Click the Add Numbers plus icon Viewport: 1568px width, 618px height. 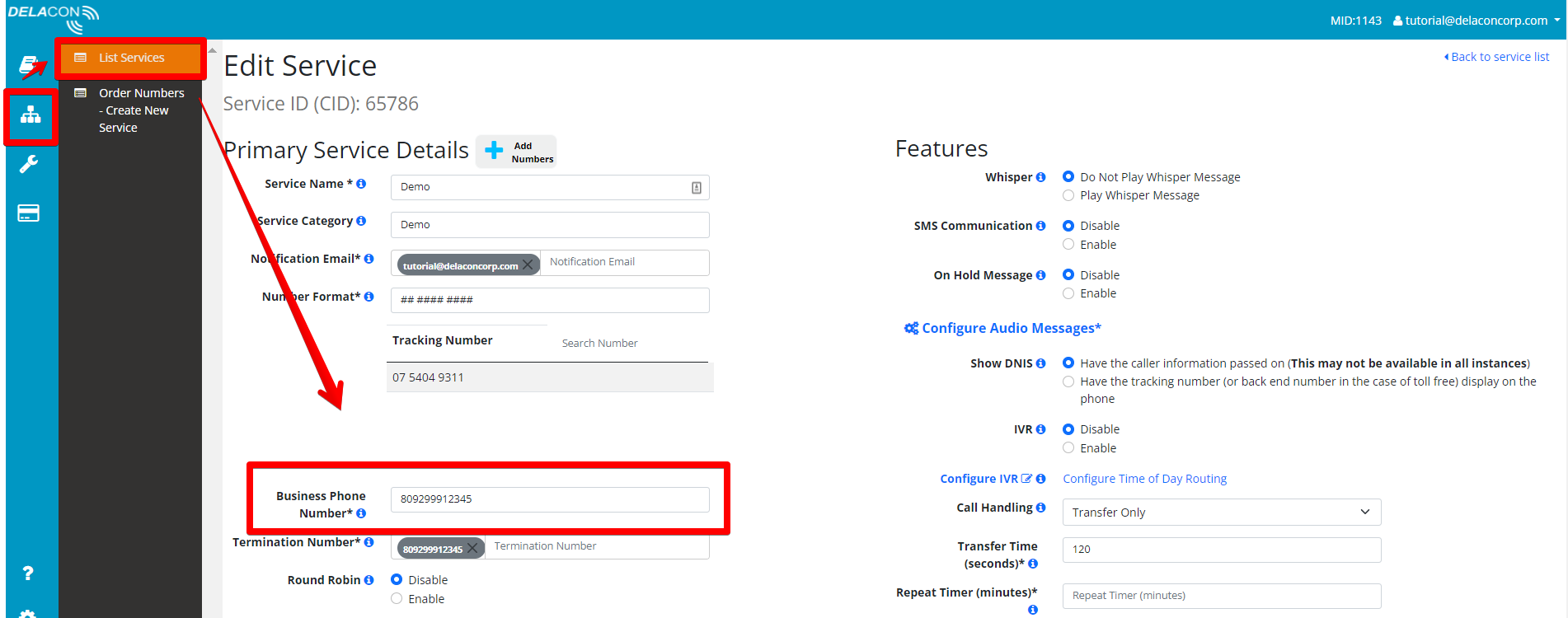(494, 151)
